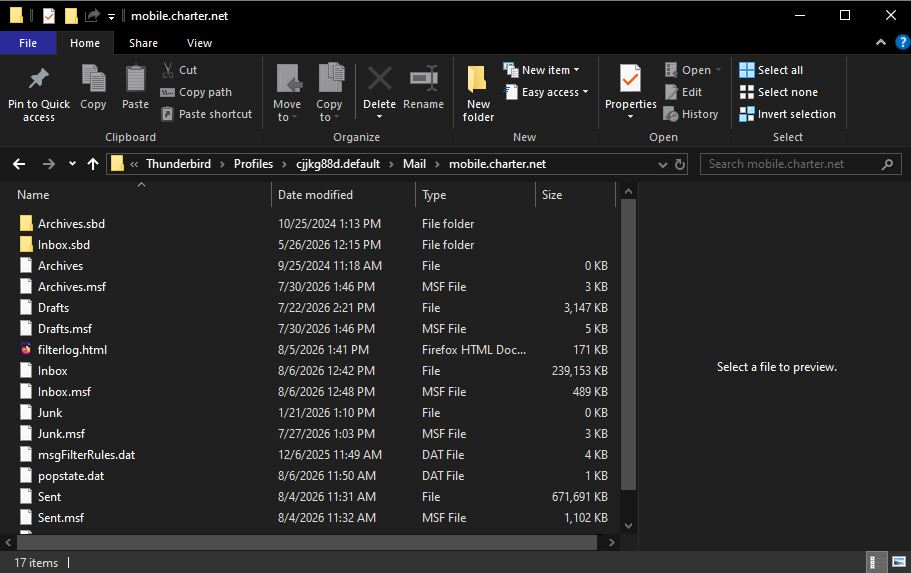Select the Sent.msf file
911x573 pixels.
(60, 518)
